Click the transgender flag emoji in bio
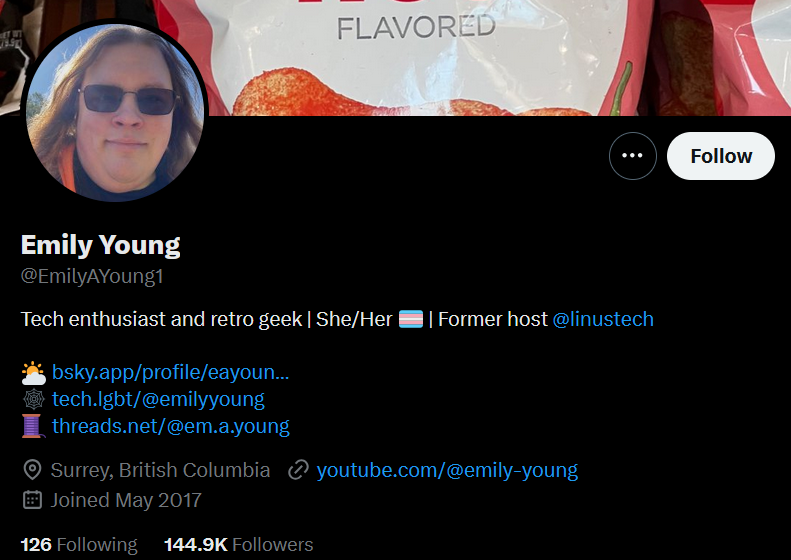The width and height of the screenshot is (791, 560). pos(411,319)
